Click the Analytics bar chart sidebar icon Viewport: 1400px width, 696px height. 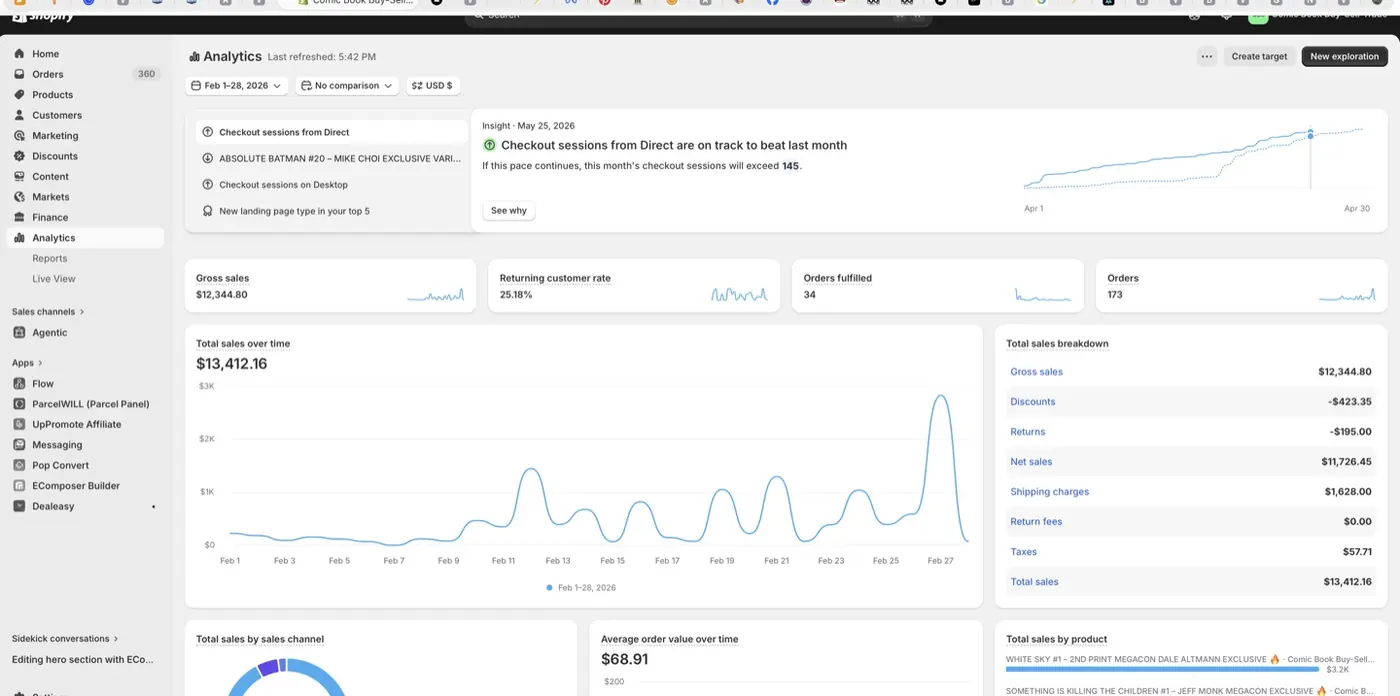[19, 238]
